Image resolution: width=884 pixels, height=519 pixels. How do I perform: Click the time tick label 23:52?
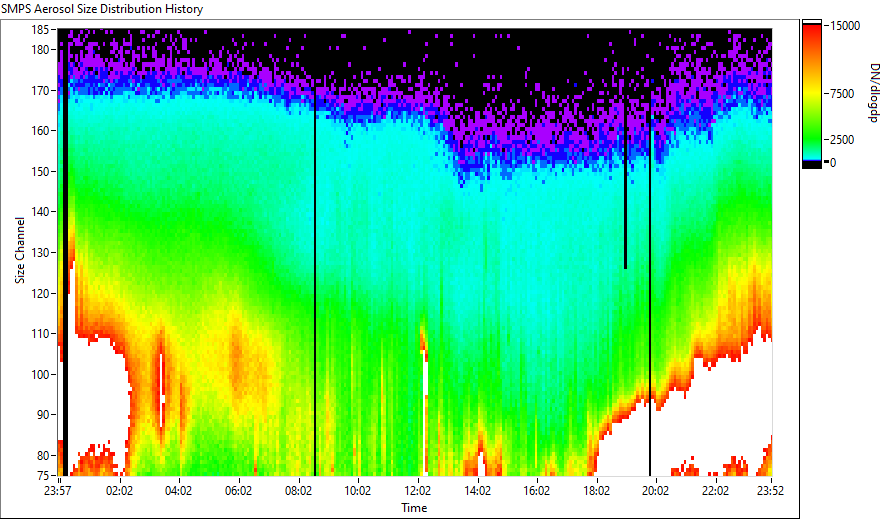pos(770,491)
